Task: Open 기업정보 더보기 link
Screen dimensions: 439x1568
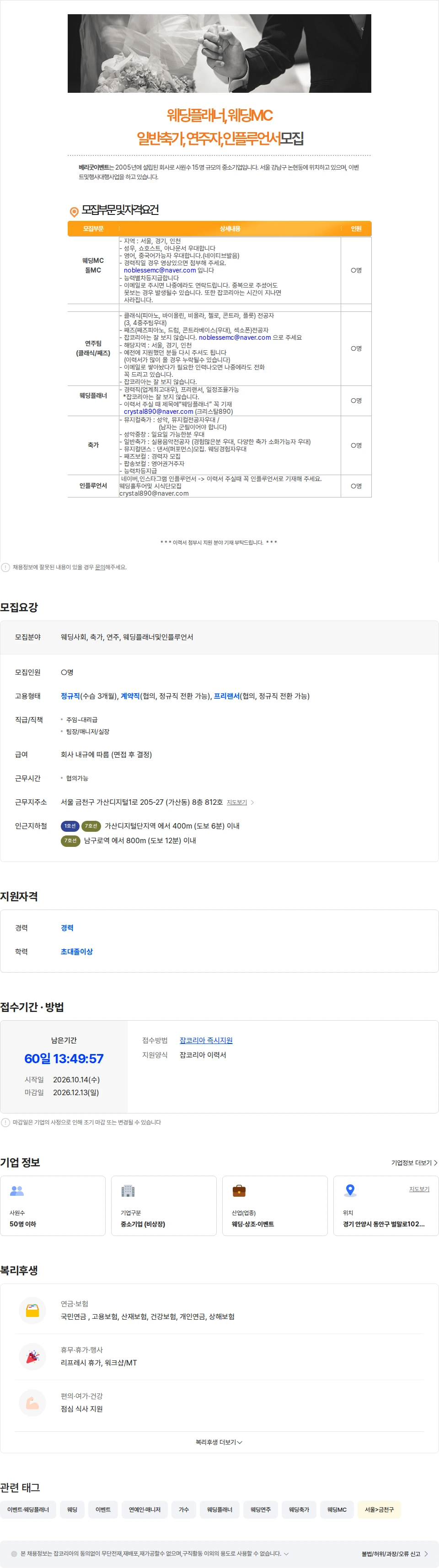Action: coord(414,1162)
